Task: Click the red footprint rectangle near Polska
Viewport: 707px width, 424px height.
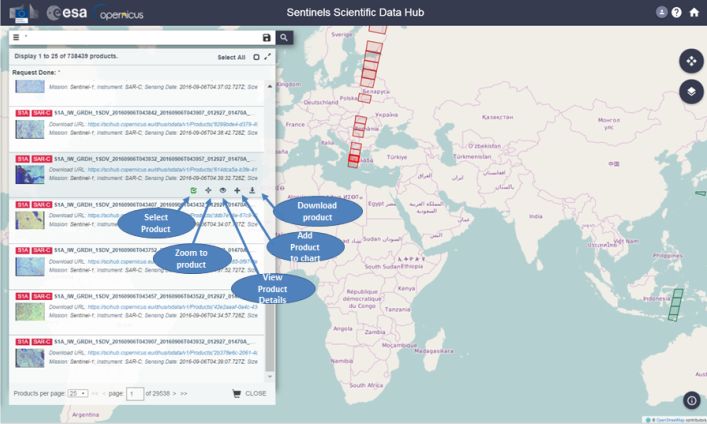Action: (x=364, y=98)
